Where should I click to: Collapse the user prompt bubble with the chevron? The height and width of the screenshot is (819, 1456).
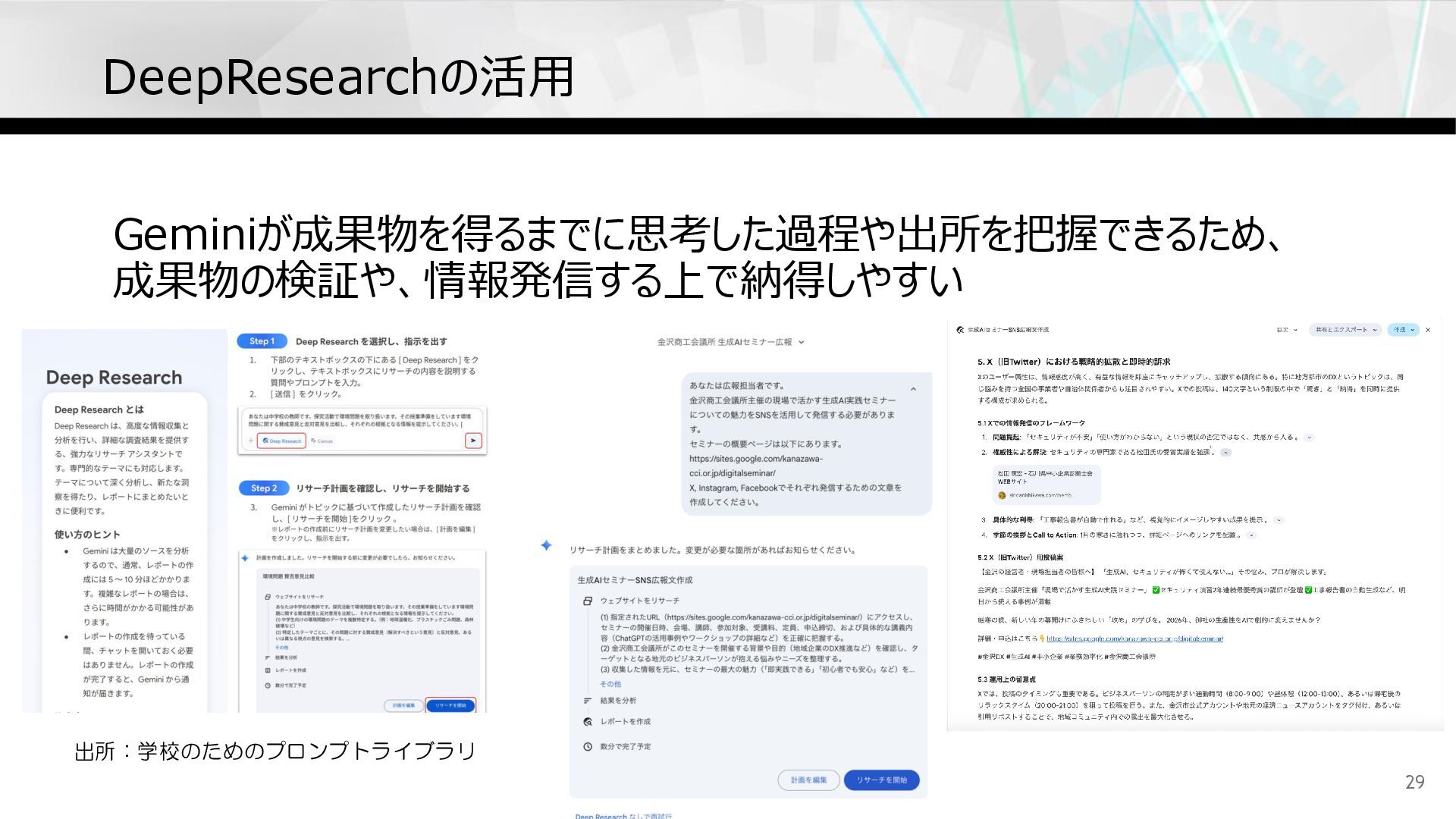pos(913,389)
